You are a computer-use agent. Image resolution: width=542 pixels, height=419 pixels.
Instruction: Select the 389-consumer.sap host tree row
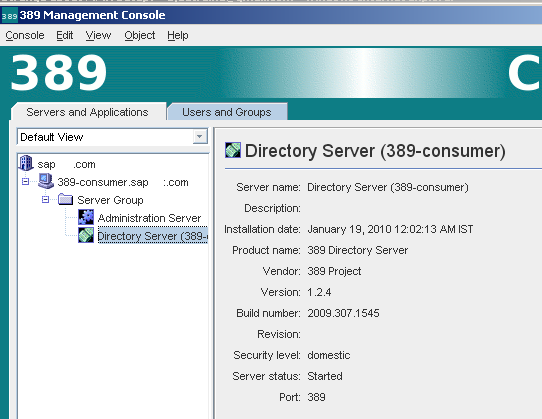point(123,182)
